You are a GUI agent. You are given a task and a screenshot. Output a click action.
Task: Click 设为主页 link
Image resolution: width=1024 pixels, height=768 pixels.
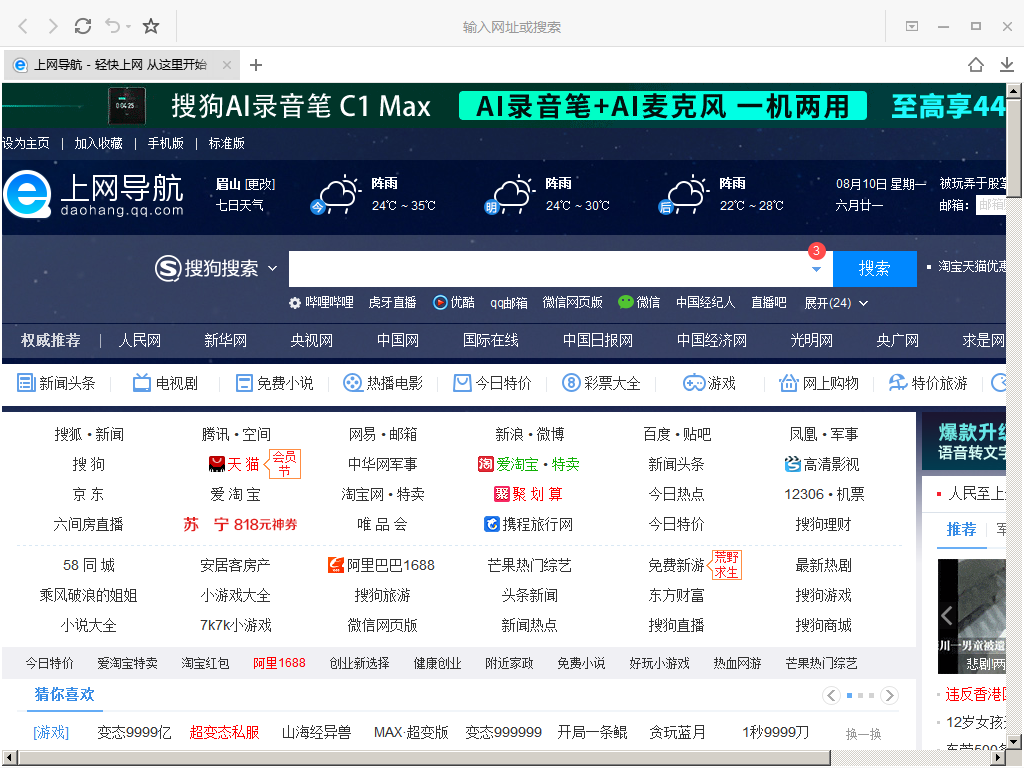point(25,144)
